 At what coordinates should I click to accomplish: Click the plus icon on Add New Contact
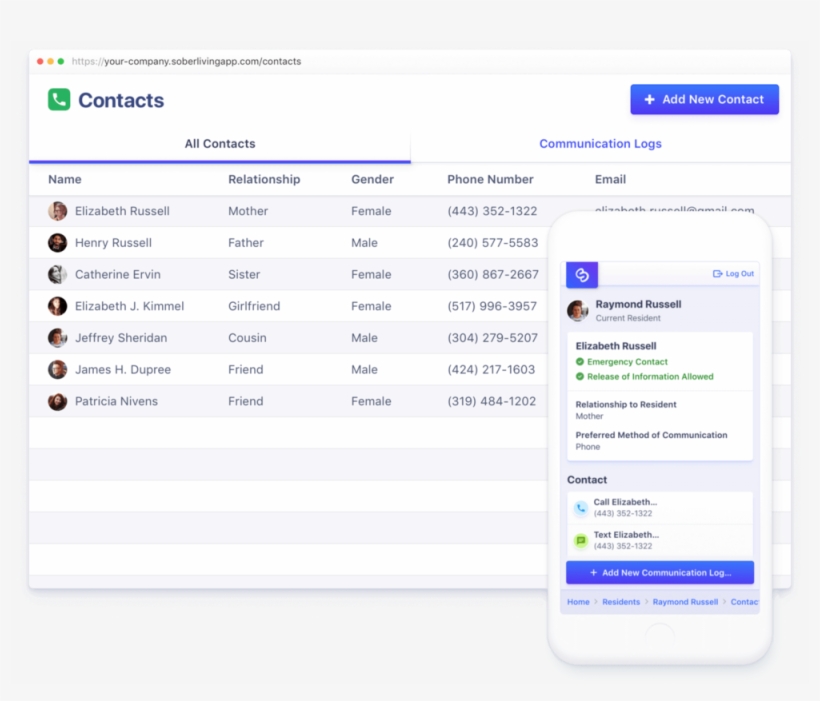point(650,99)
